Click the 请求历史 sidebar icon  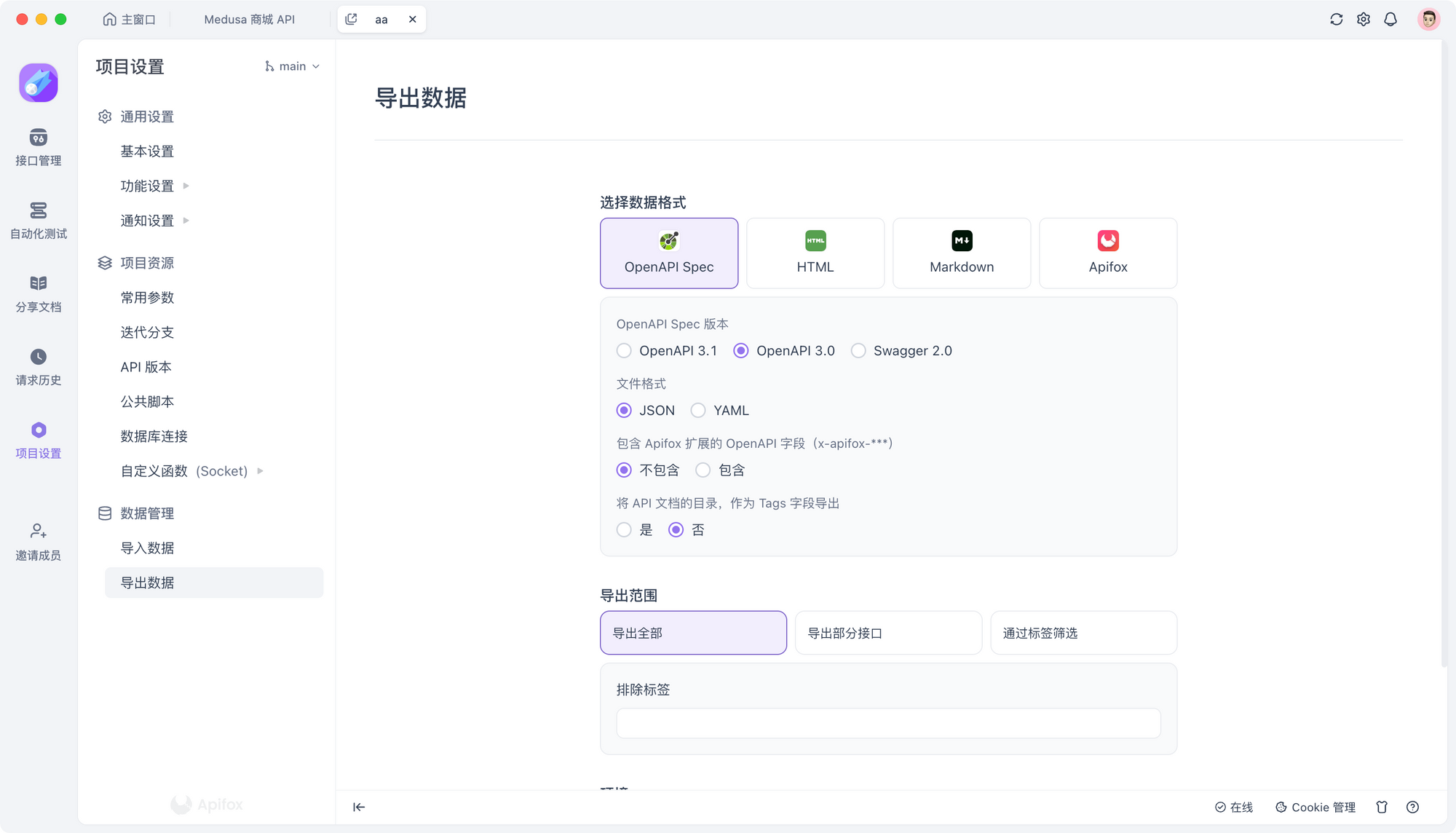[38, 365]
